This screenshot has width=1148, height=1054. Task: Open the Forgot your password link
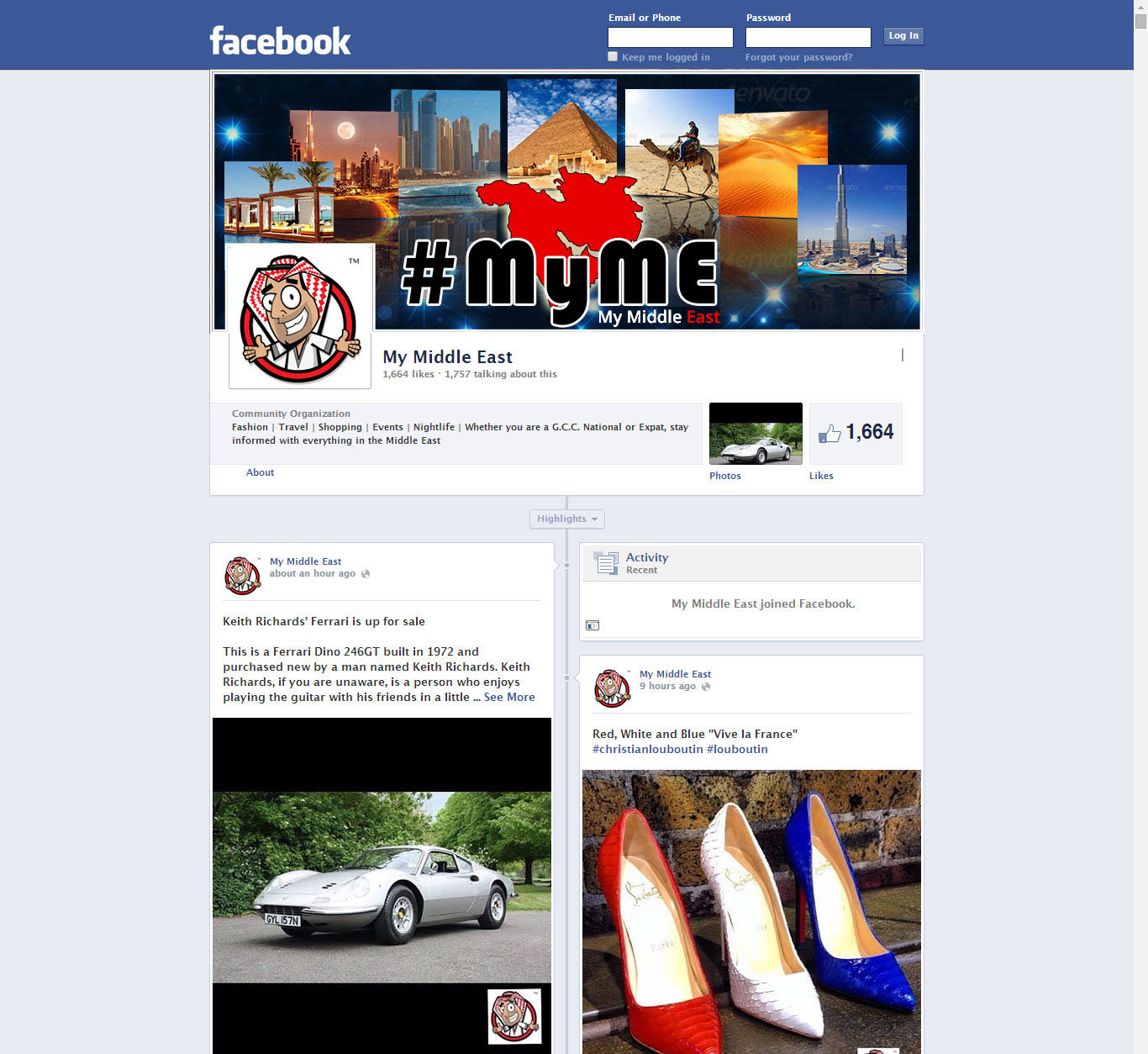pyautogui.click(x=798, y=57)
